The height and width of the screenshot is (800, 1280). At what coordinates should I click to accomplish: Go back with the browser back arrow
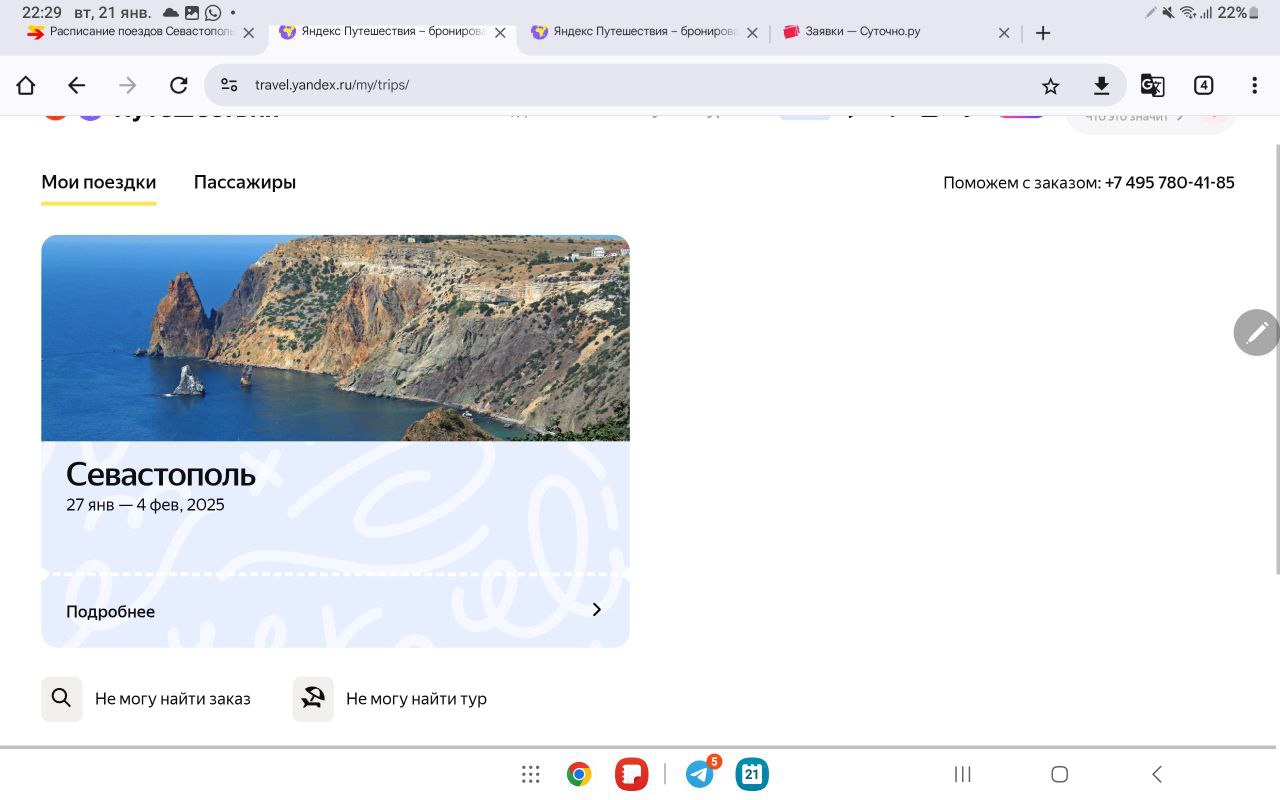(x=77, y=85)
